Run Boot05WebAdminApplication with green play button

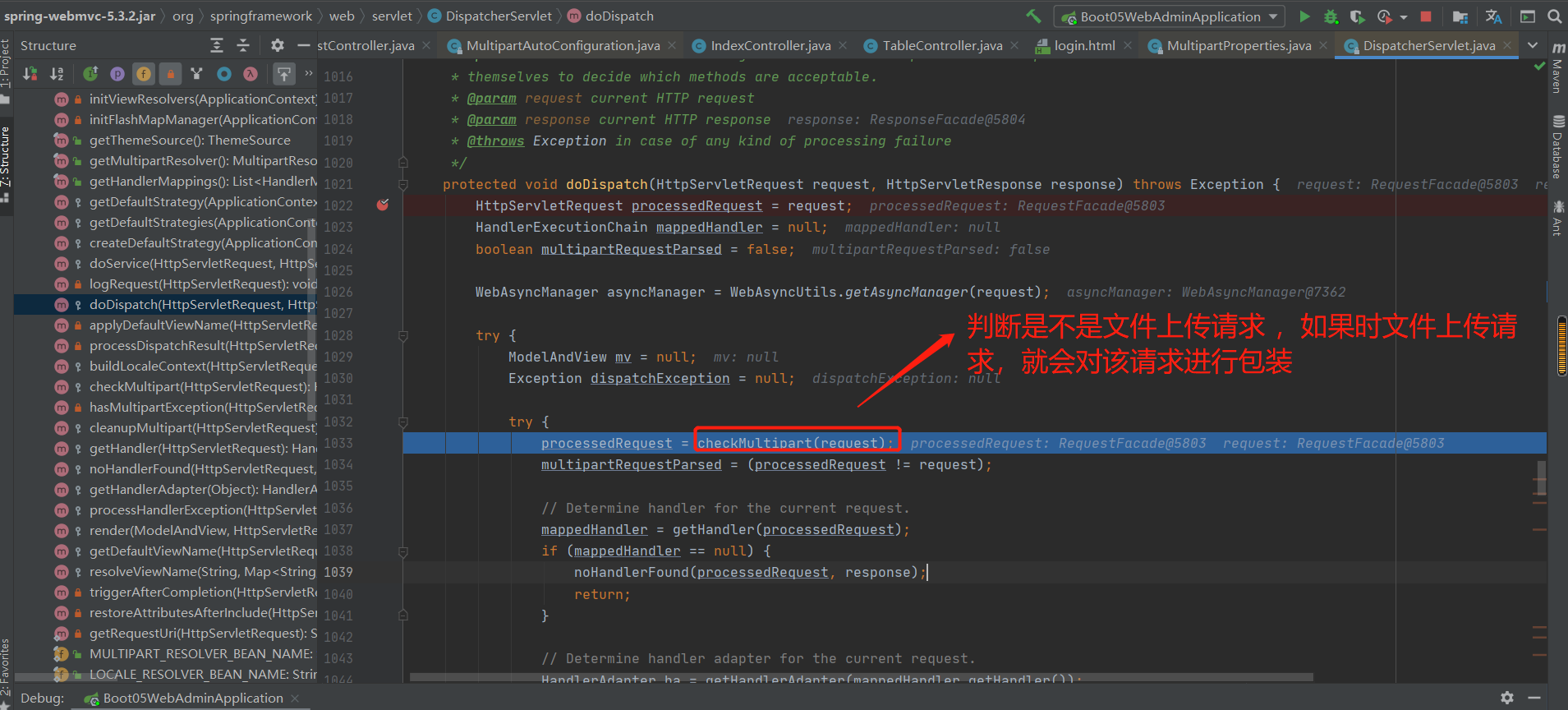1304,16
